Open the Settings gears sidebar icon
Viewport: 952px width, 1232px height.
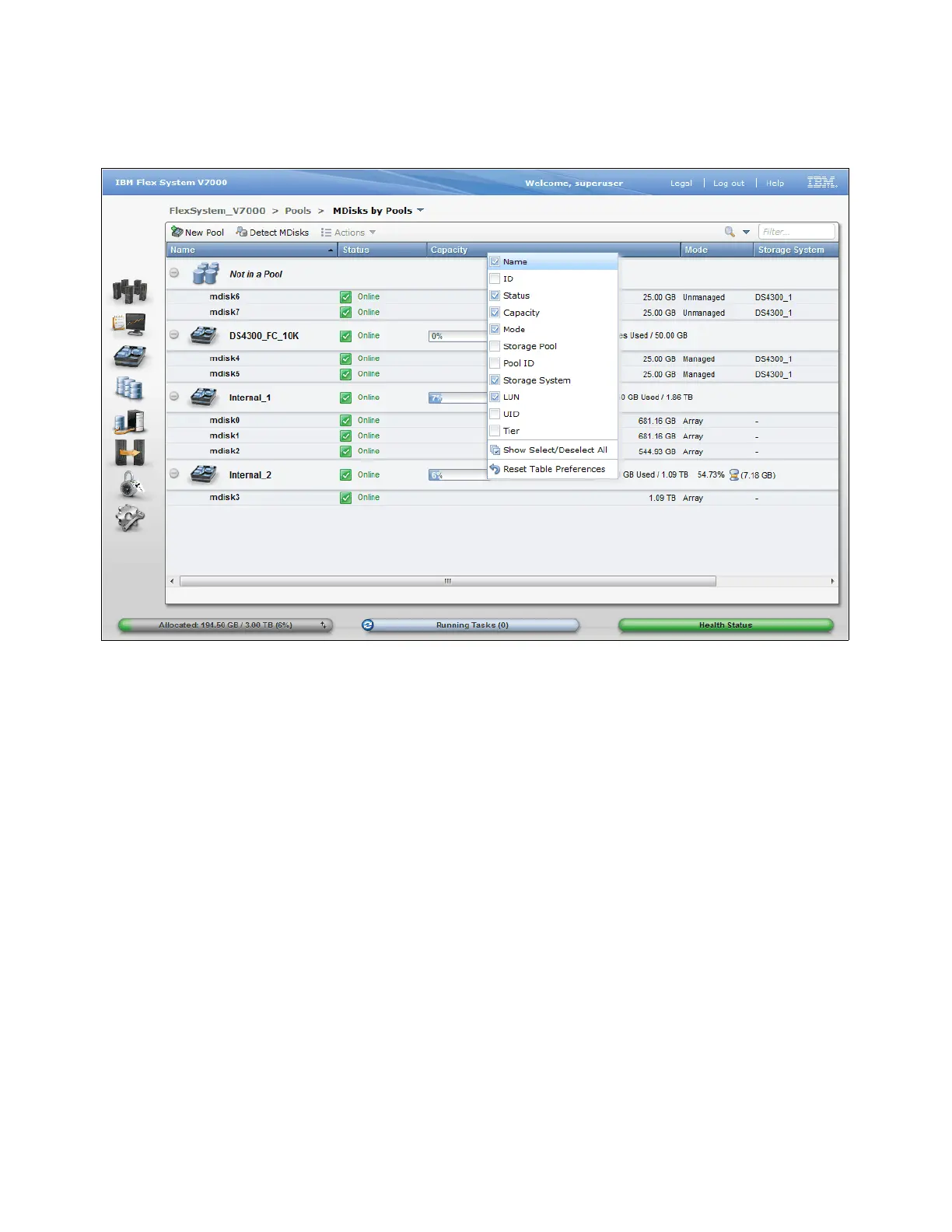point(130,518)
